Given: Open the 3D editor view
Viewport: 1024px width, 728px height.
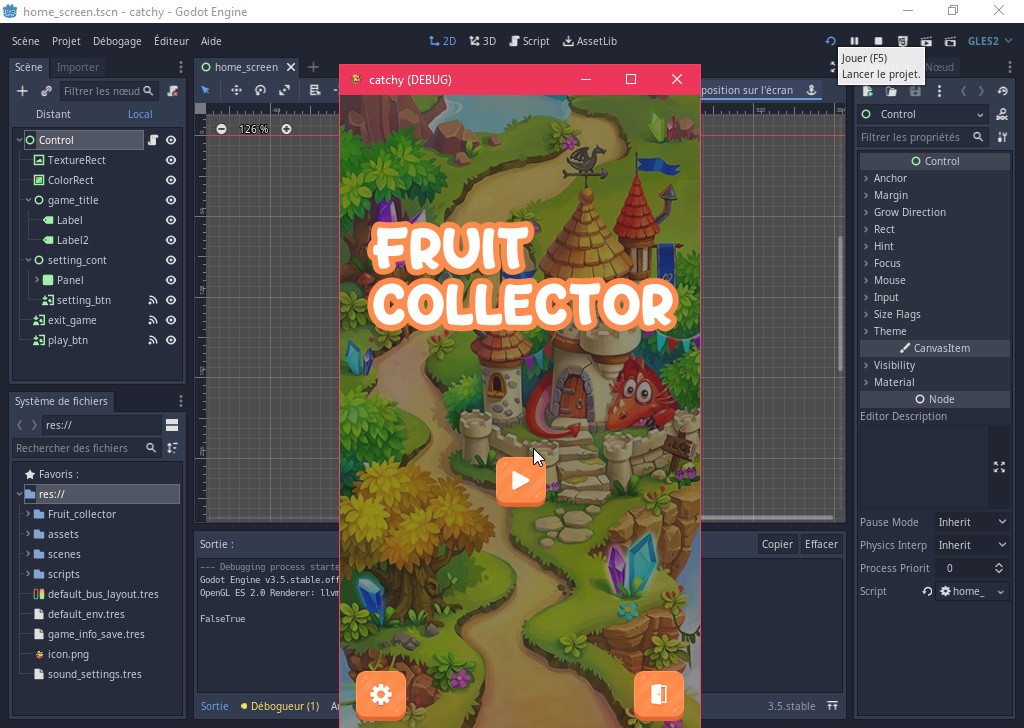Looking at the screenshot, I should point(480,41).
